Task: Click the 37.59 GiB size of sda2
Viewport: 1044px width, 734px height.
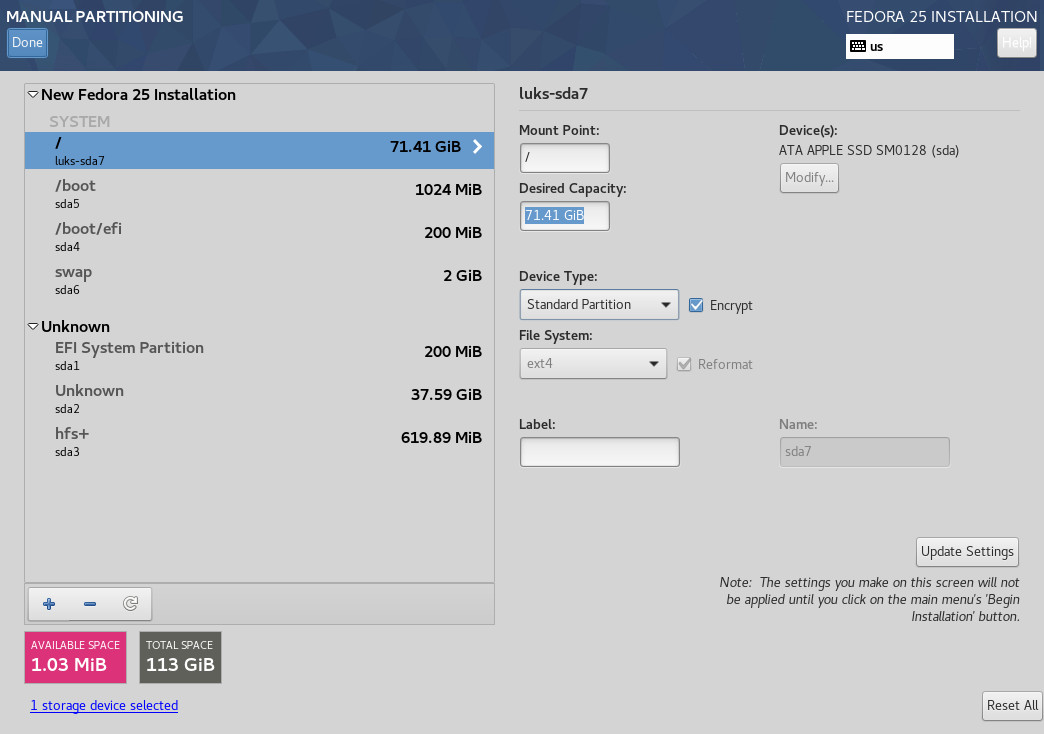Action: tap(446, 394)
